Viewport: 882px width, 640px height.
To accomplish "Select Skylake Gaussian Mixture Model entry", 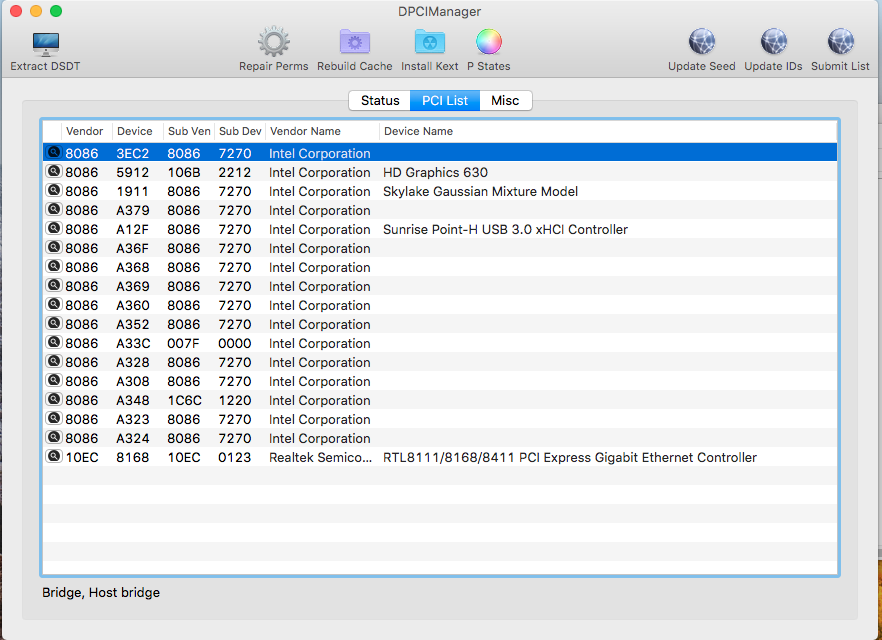I will tap(480, 192).
